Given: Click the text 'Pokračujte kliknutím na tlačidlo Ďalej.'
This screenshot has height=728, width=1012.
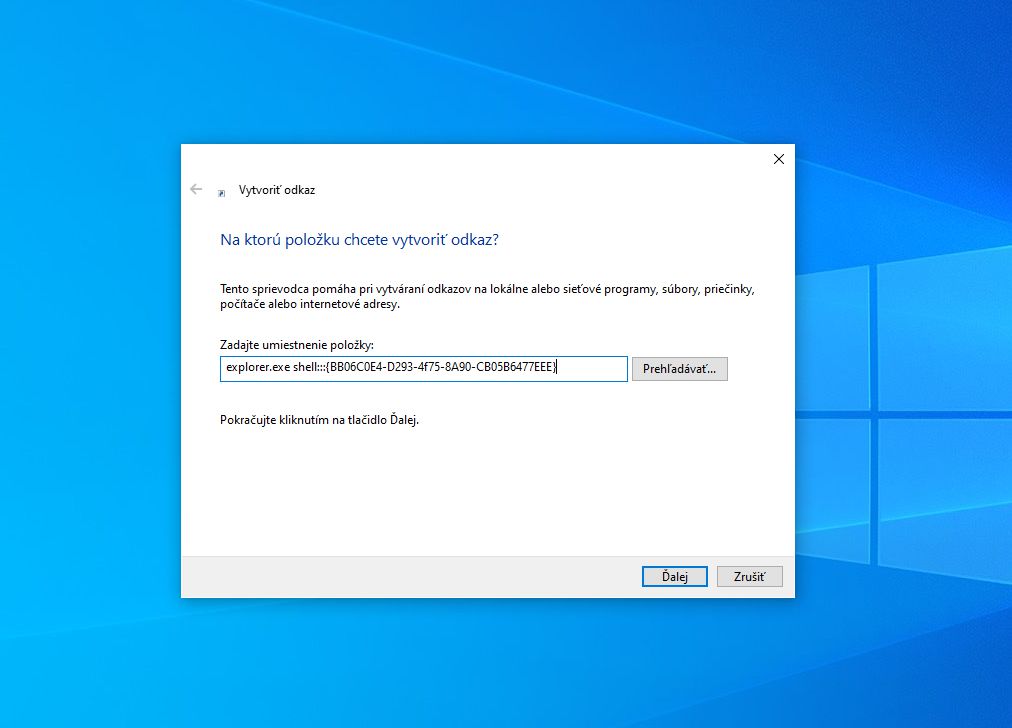Looking at the screenshot, I should [319, 420].
